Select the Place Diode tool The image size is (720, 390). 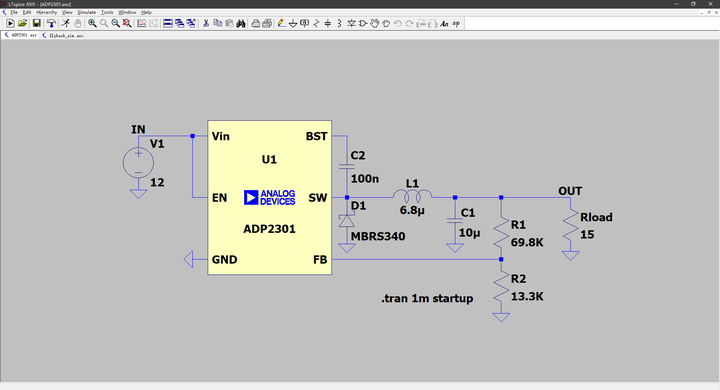(351, 23)
